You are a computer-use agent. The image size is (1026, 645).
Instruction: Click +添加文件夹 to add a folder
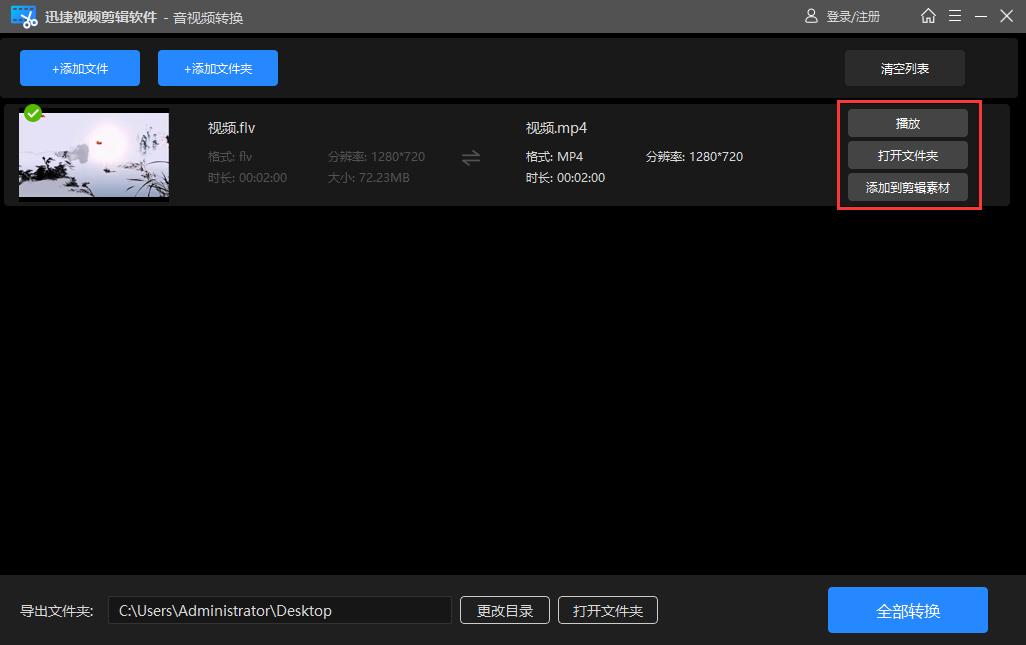click(x=217, y=67)
